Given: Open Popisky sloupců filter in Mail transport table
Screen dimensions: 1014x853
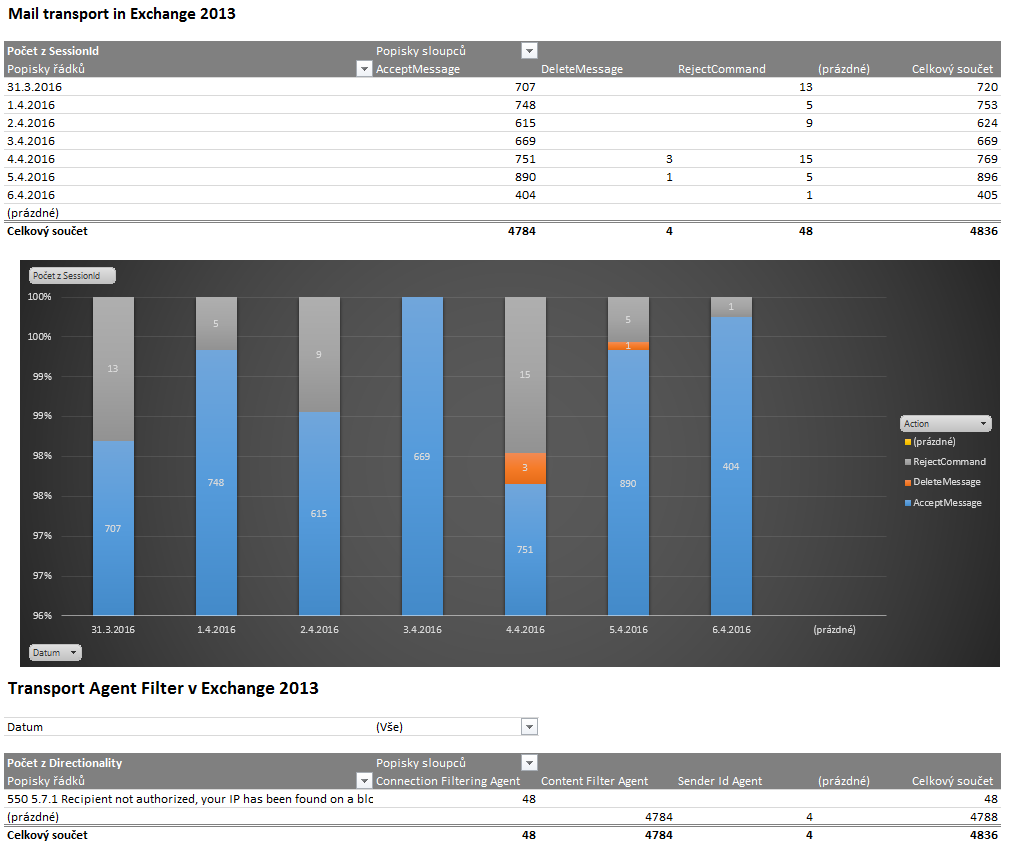Looking at the screenshot, I should coord(529,50).
